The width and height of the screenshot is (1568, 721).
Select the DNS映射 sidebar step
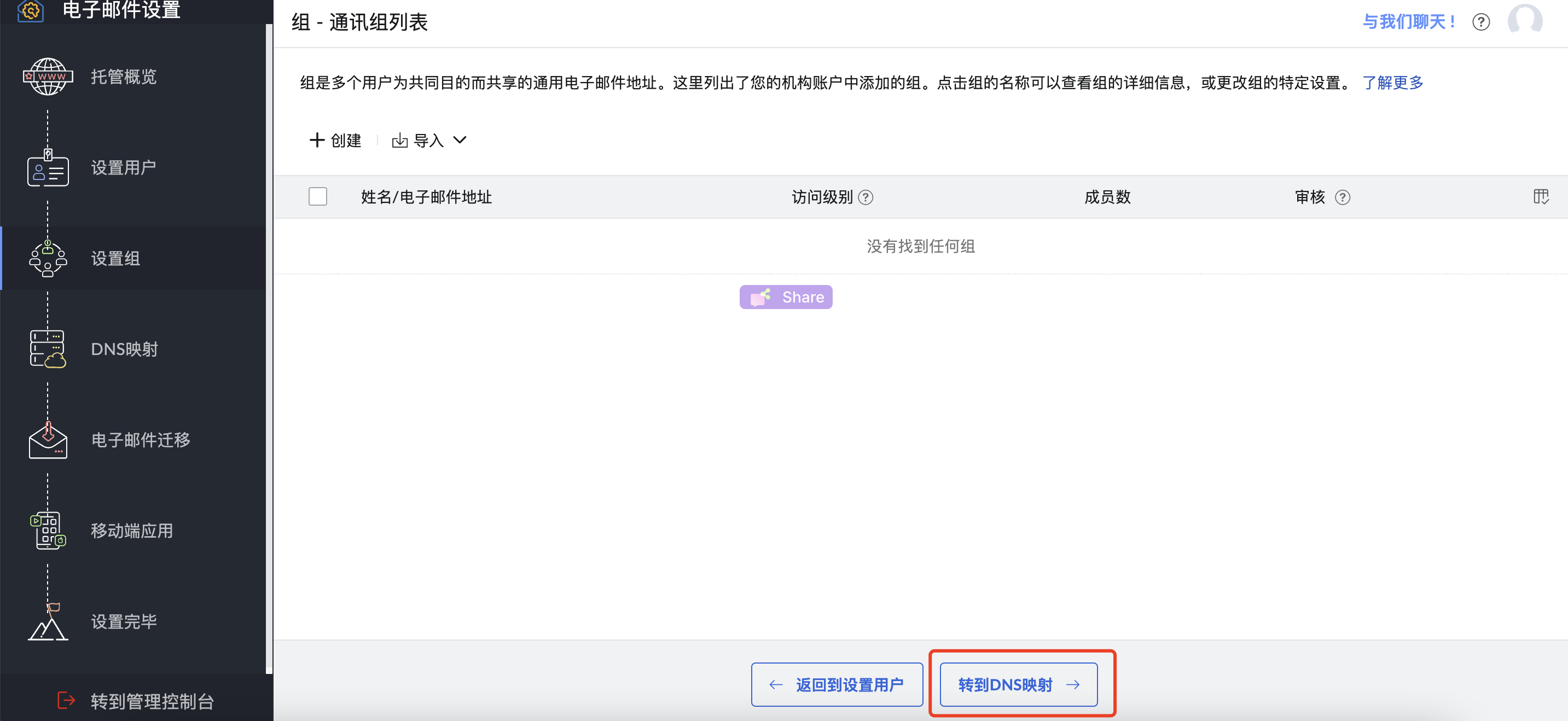124,349
